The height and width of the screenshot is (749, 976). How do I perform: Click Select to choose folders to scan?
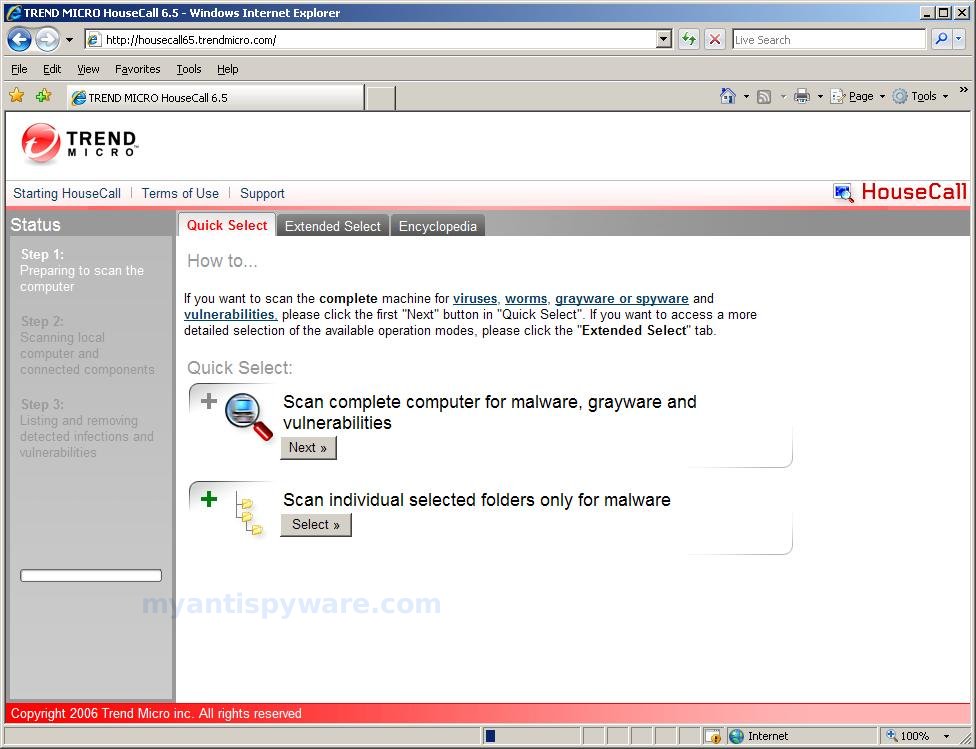(x=316, y=525)
